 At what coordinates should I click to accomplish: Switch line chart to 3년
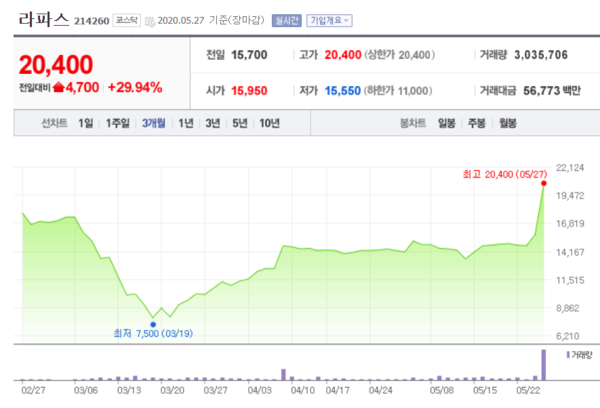click(213, 123)
